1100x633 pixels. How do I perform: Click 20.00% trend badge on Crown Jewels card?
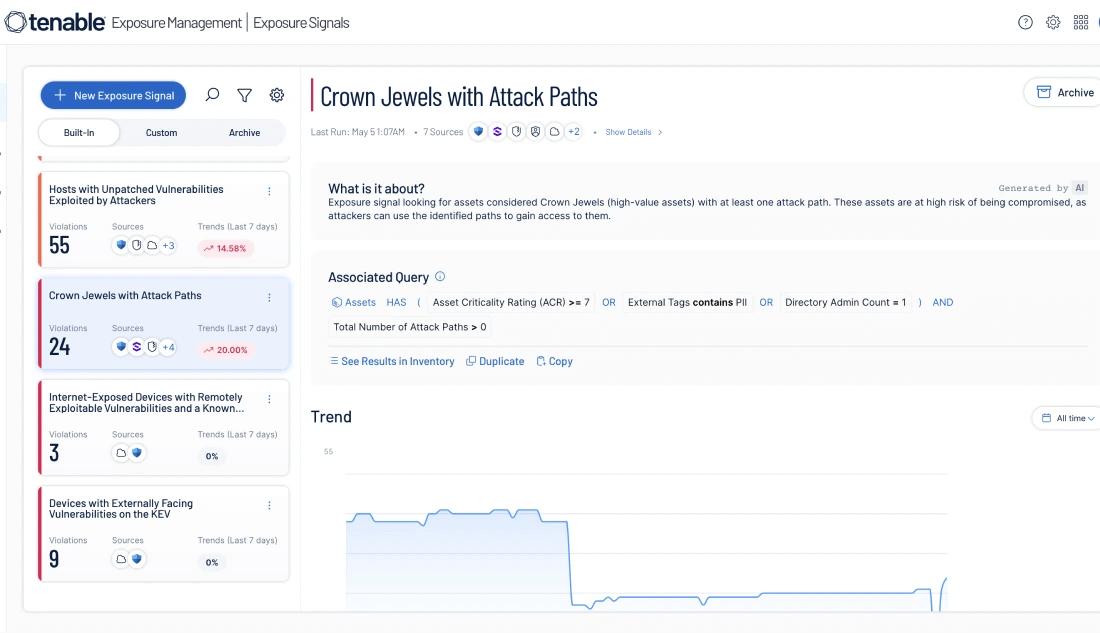[226, 349]
